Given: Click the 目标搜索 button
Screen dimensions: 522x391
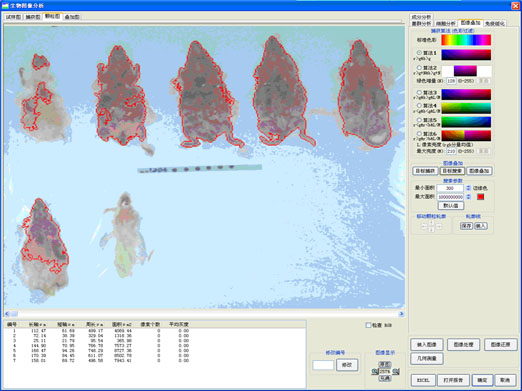Looking at the screenshot, I should click(x=452, y=171).
